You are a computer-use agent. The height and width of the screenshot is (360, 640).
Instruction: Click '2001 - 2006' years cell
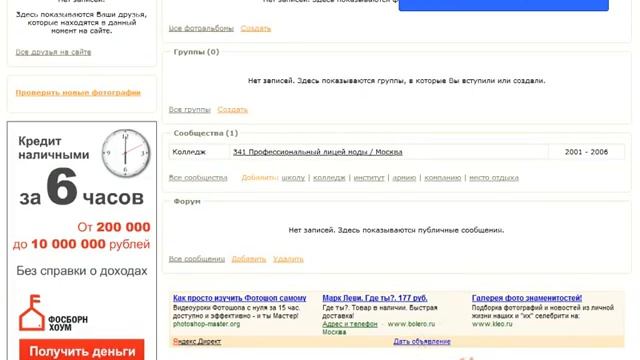586,152
